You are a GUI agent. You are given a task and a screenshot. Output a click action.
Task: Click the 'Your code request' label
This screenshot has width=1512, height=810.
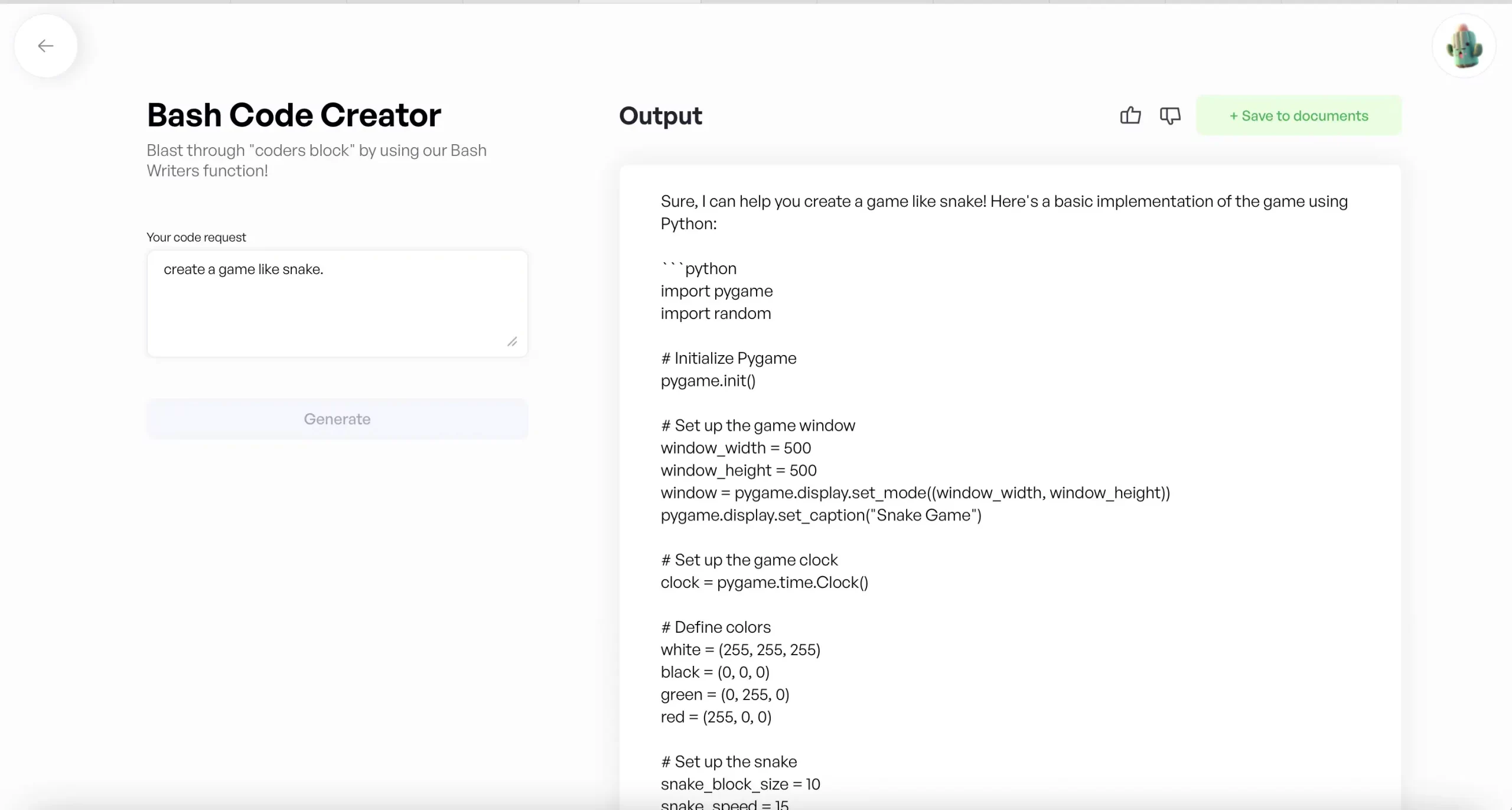point(196,237)
